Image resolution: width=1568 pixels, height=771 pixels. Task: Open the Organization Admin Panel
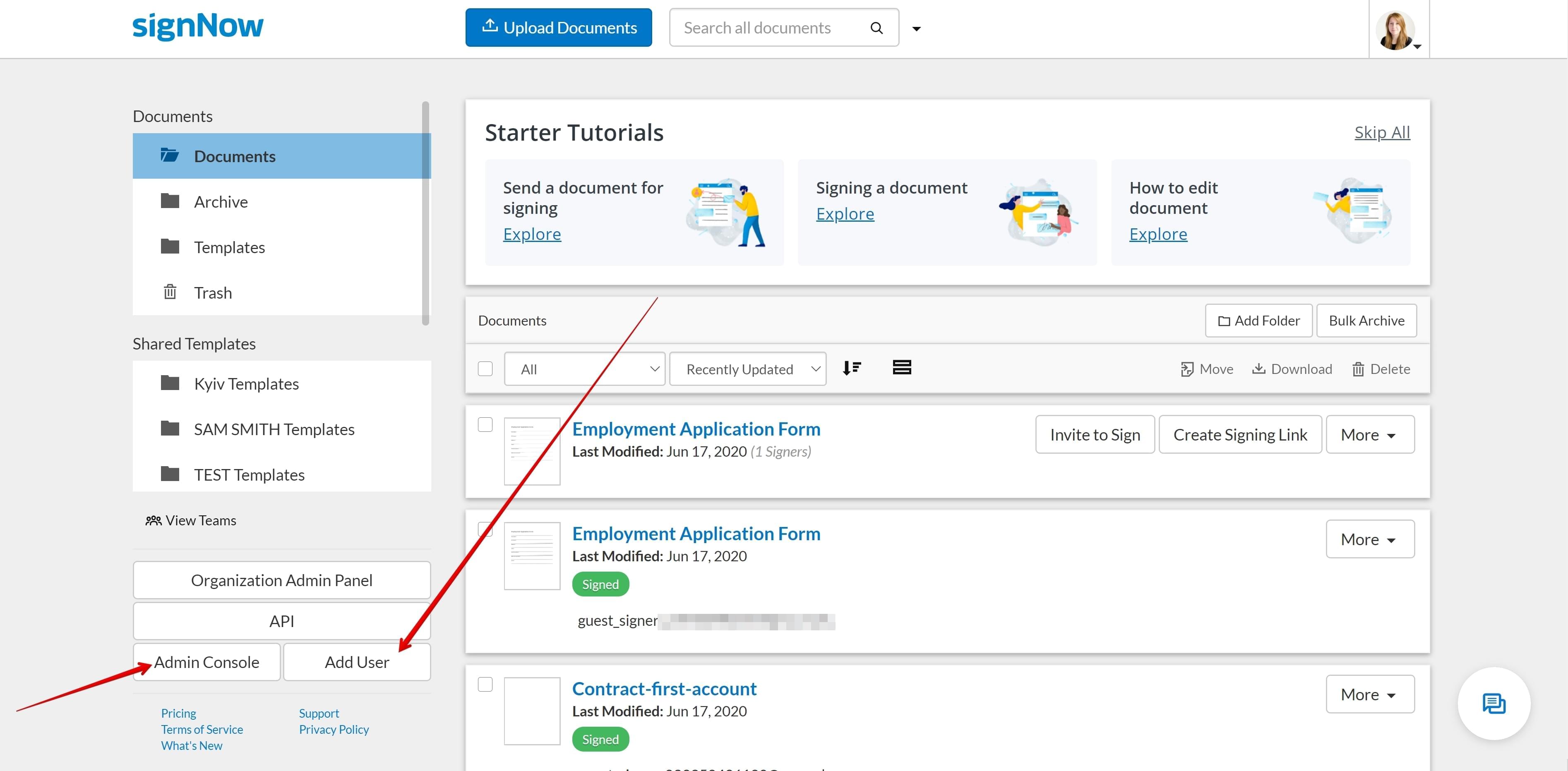click(282, 580)
